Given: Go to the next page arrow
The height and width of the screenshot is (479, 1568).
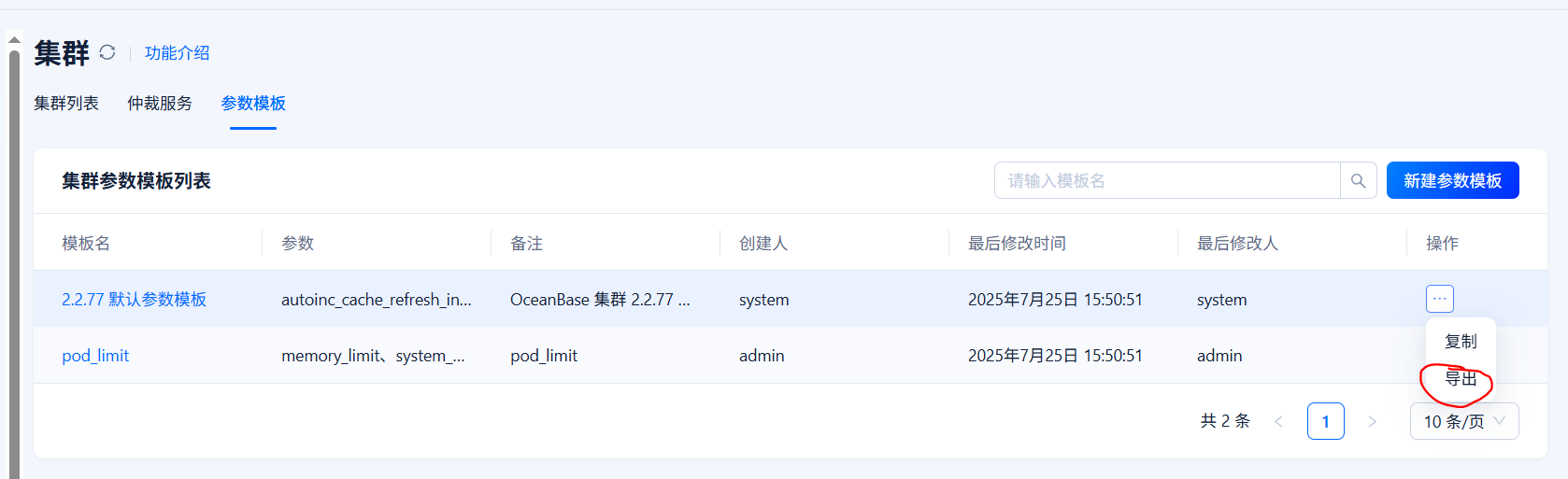Looking at the screenshot, I should click(x=1372, y=421).
